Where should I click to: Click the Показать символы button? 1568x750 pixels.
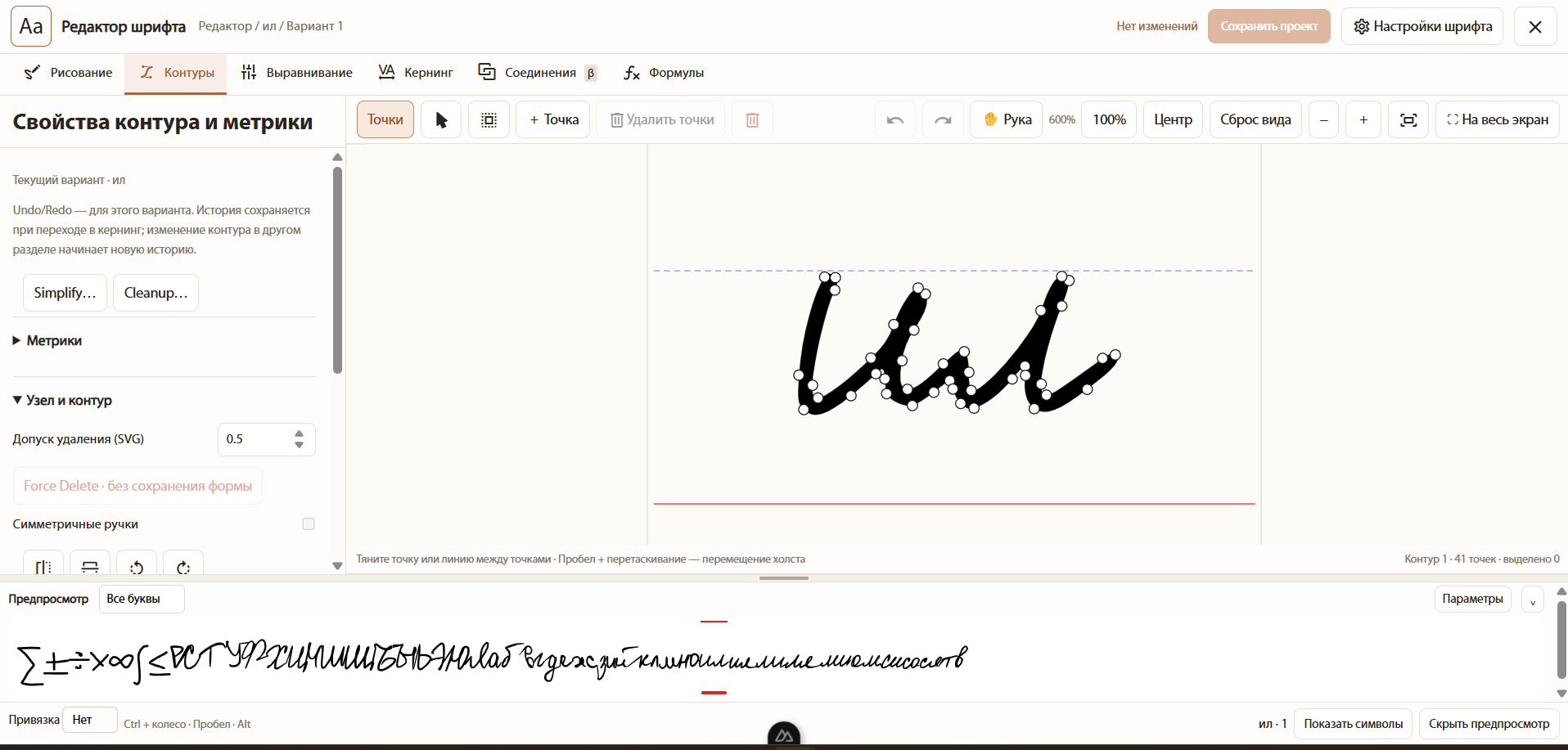coord(1353,724)
